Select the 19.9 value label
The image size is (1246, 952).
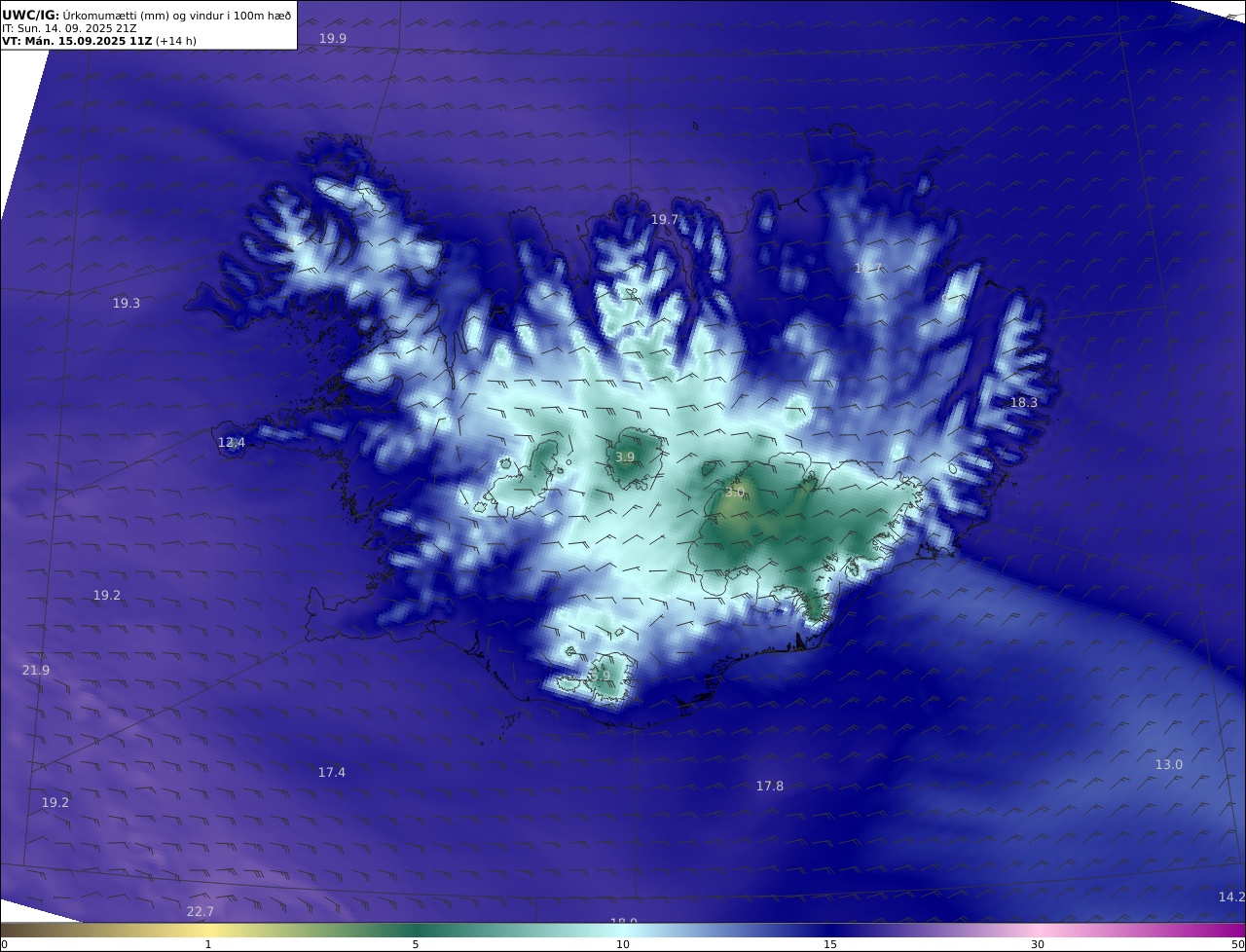coord(333,38)
